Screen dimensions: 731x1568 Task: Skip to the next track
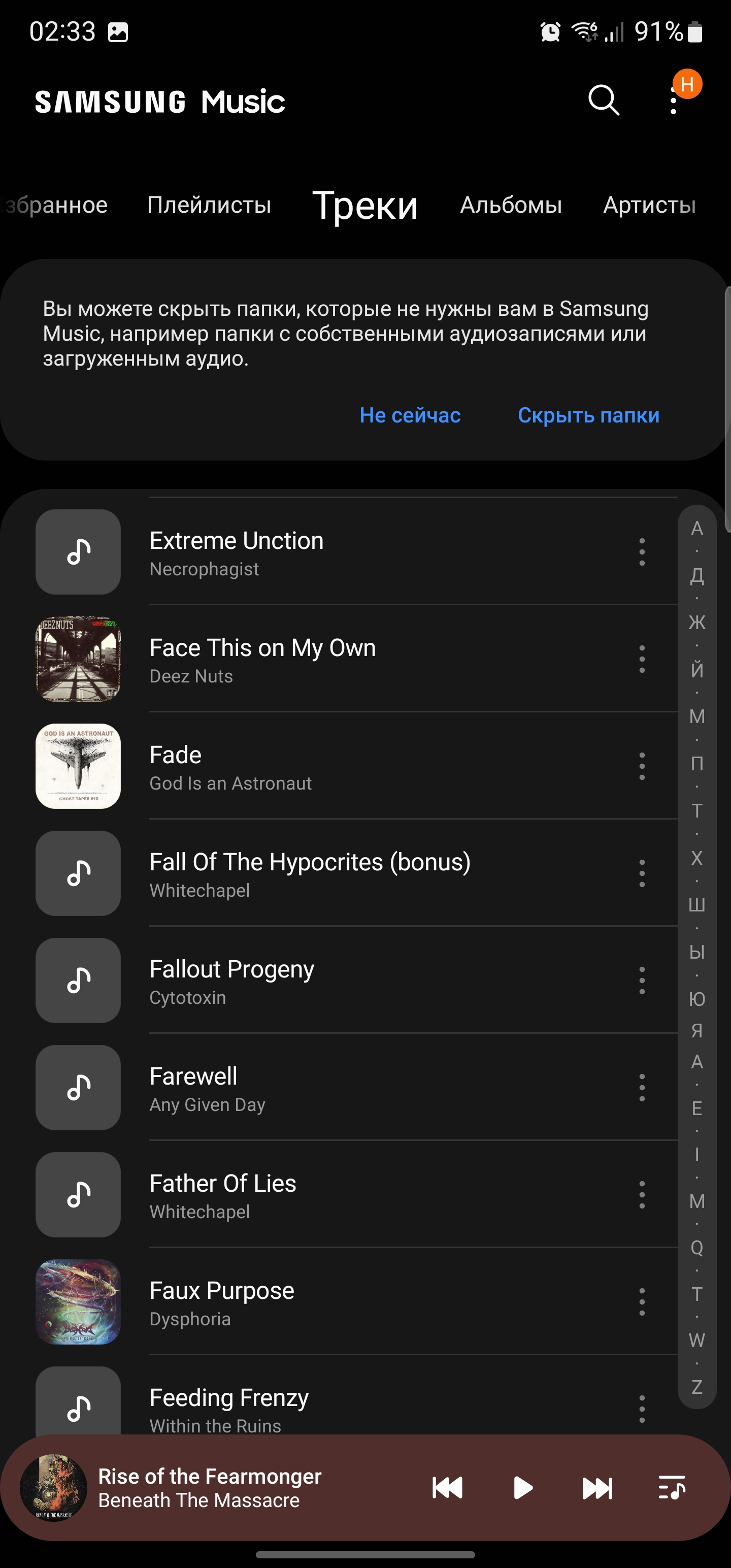pos(597,1488)
